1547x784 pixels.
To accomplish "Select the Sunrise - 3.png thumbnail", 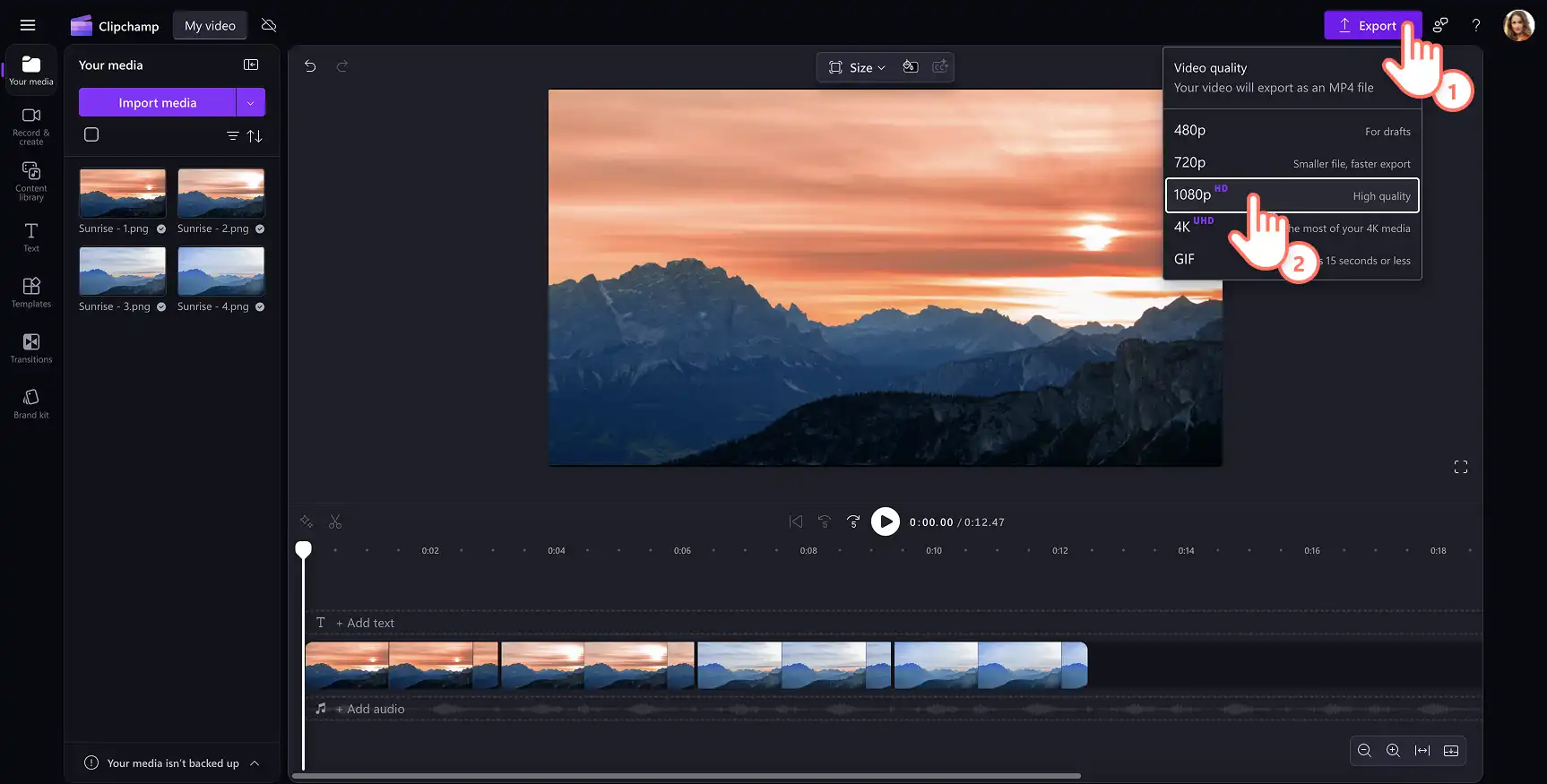I will 123,271.
